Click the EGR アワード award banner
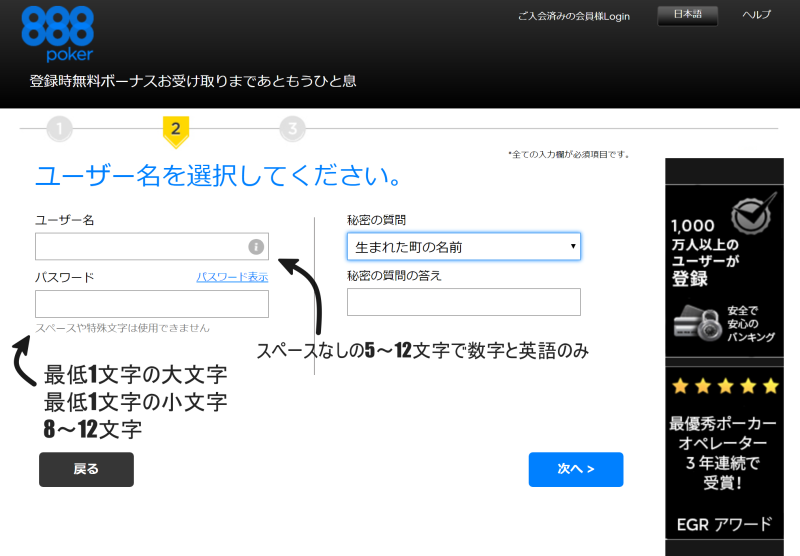The height and width of the screenshot is (556, 800). click(x=724, y=523)
